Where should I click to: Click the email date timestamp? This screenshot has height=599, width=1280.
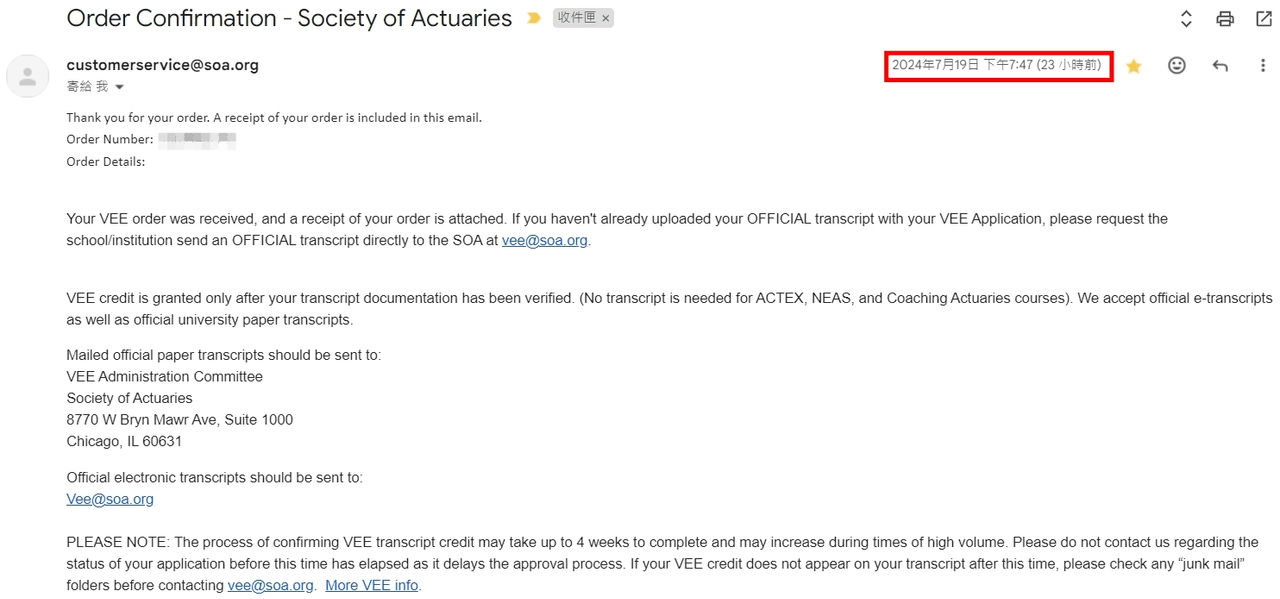tap(997, 65)
